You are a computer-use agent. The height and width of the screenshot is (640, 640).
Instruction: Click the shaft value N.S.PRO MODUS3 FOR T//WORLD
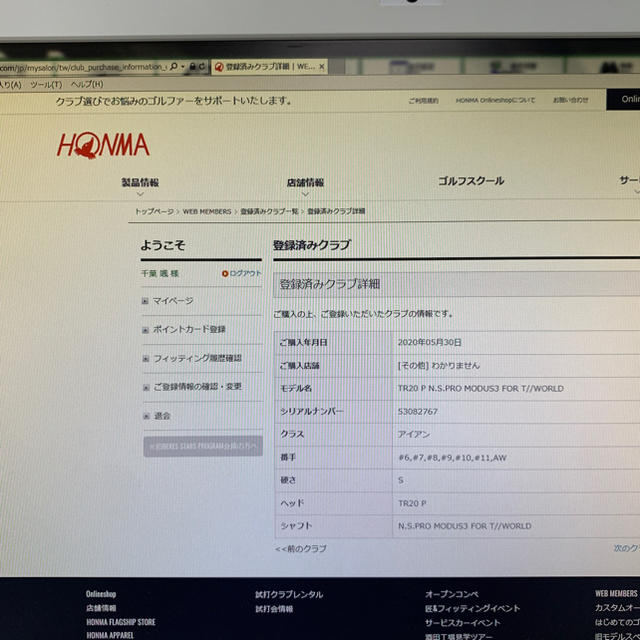pyautogui.click(x=464, y=526)
